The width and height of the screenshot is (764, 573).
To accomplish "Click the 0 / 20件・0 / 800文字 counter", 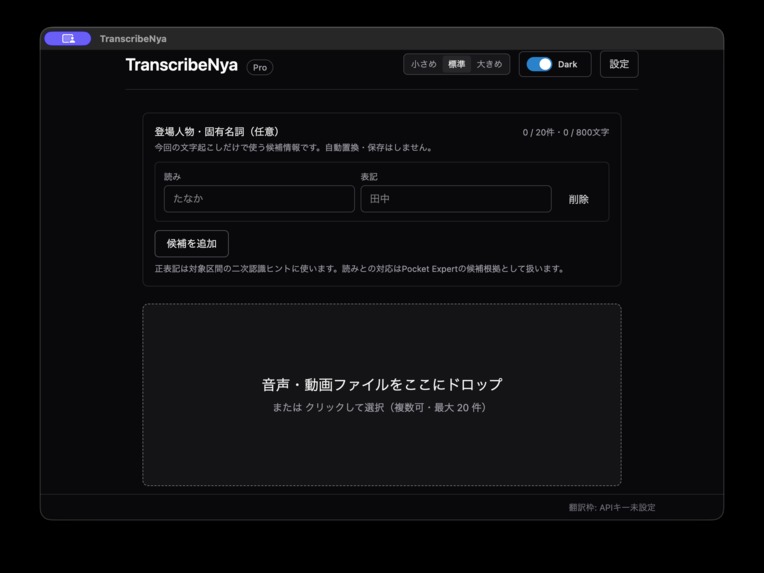I will 566,133.
